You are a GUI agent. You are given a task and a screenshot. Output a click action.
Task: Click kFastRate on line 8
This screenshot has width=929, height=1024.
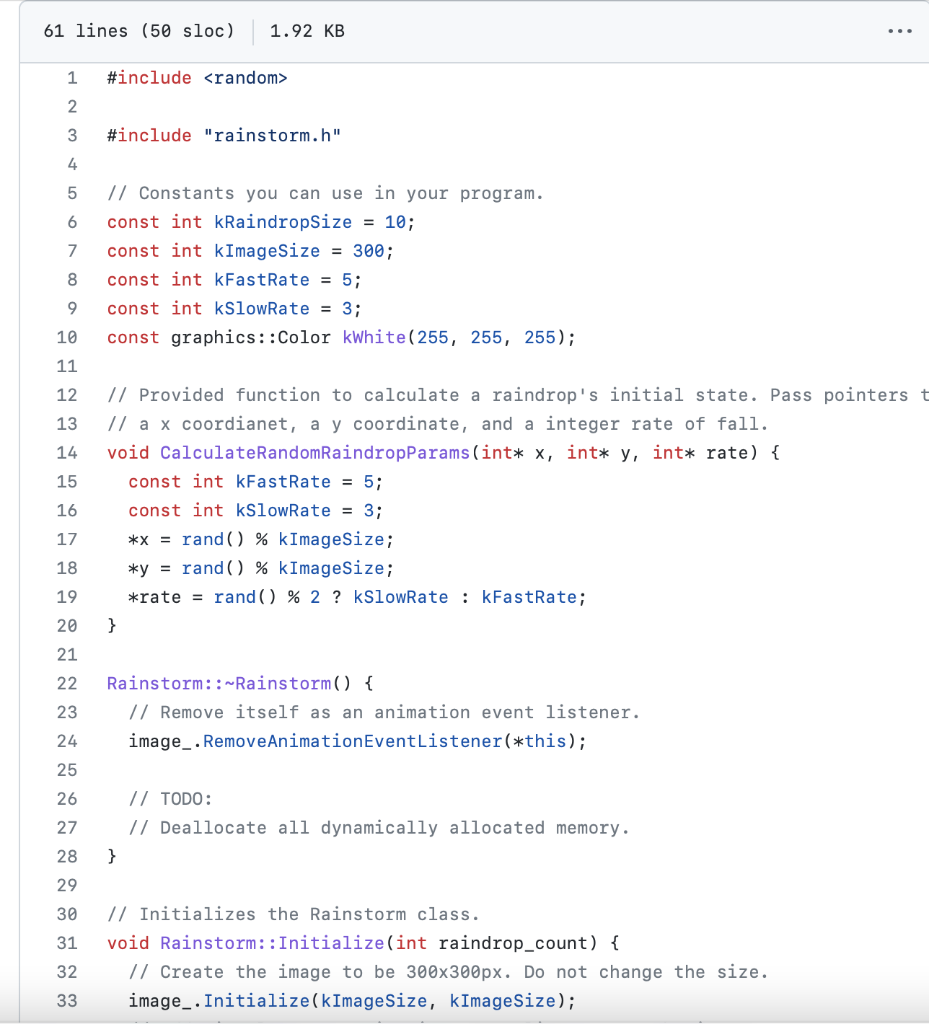point(262,280)
